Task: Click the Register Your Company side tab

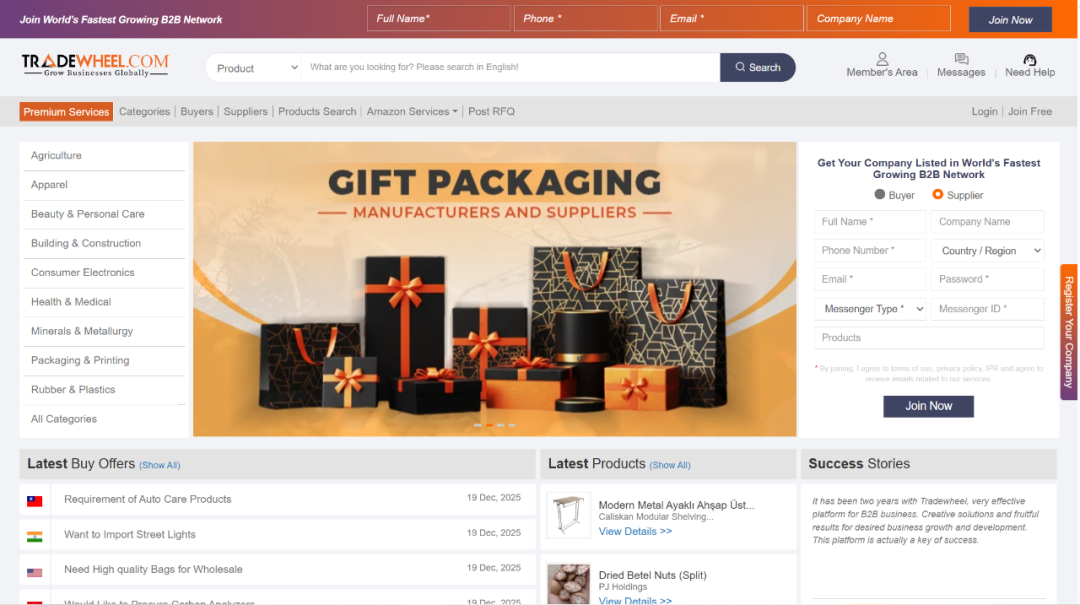Action: click(x=1069, y=332)
